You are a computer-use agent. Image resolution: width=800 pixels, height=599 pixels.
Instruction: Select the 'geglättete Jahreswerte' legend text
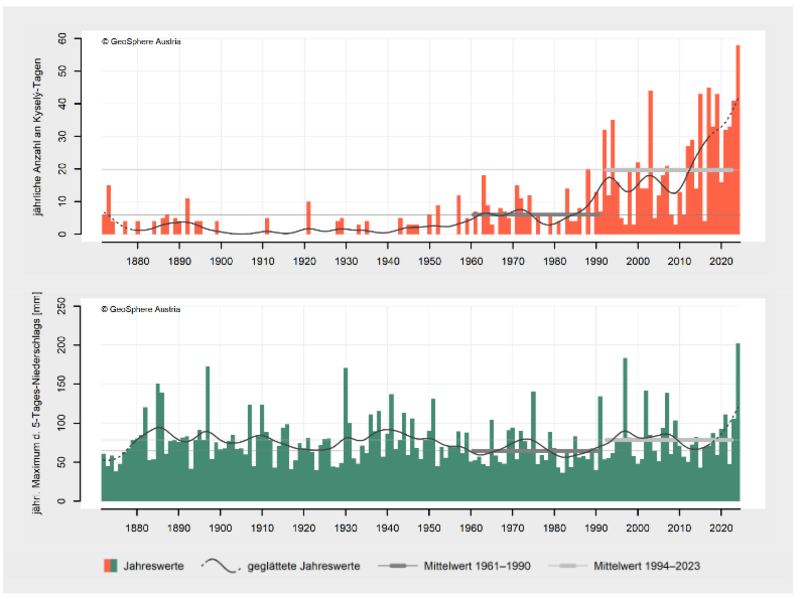coord(305,566)
